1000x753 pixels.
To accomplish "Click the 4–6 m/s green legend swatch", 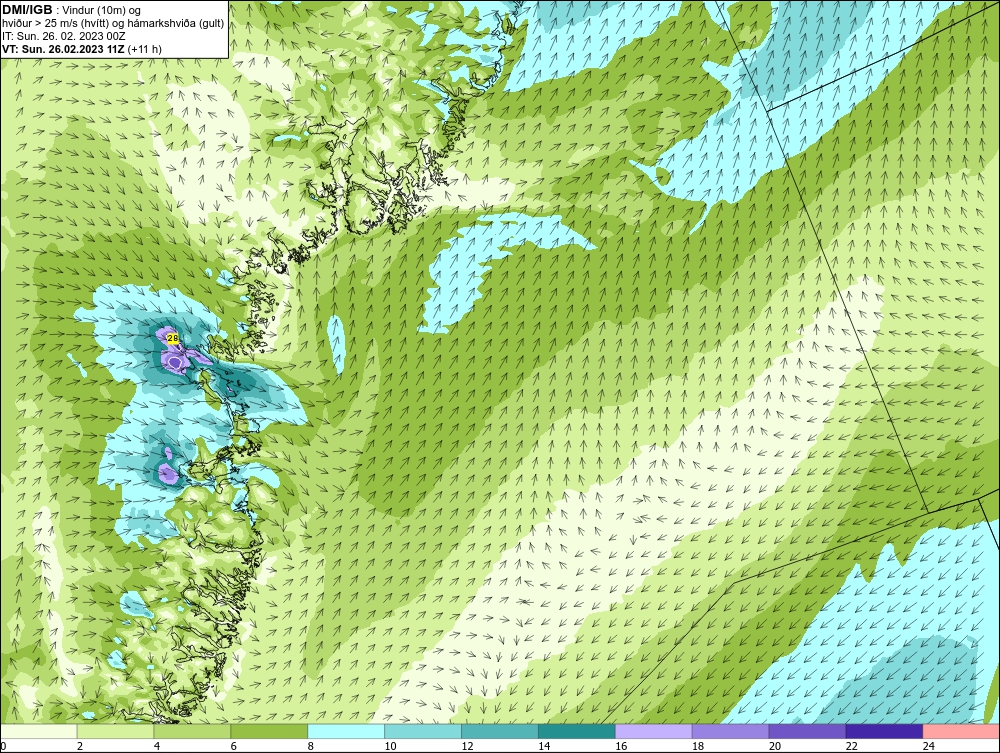I will (x=193, y=731).
